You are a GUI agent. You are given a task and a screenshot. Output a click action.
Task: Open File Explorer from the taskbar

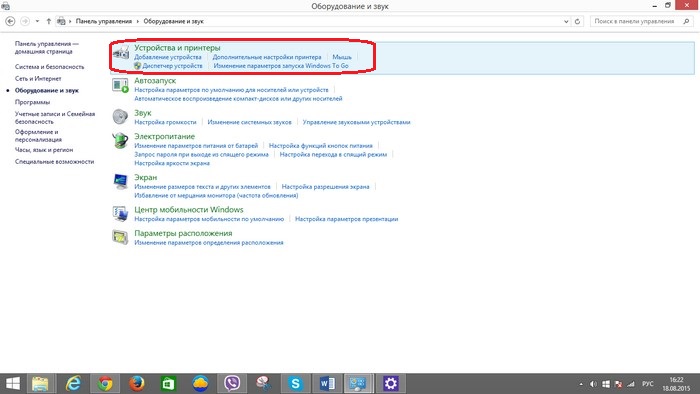coord(40,383)
